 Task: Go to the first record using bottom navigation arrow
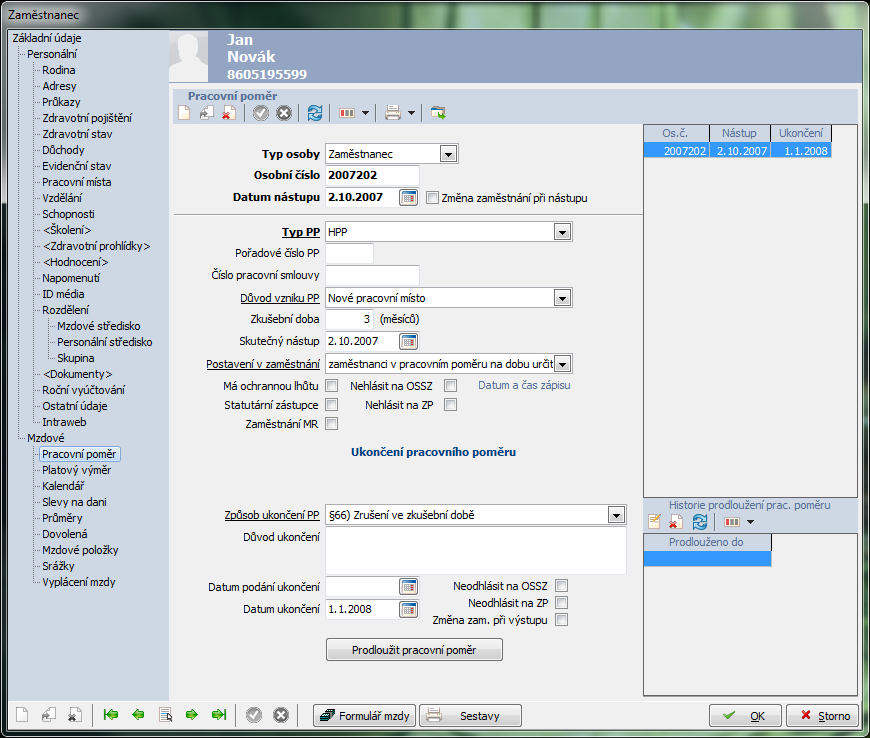(111, 715)
